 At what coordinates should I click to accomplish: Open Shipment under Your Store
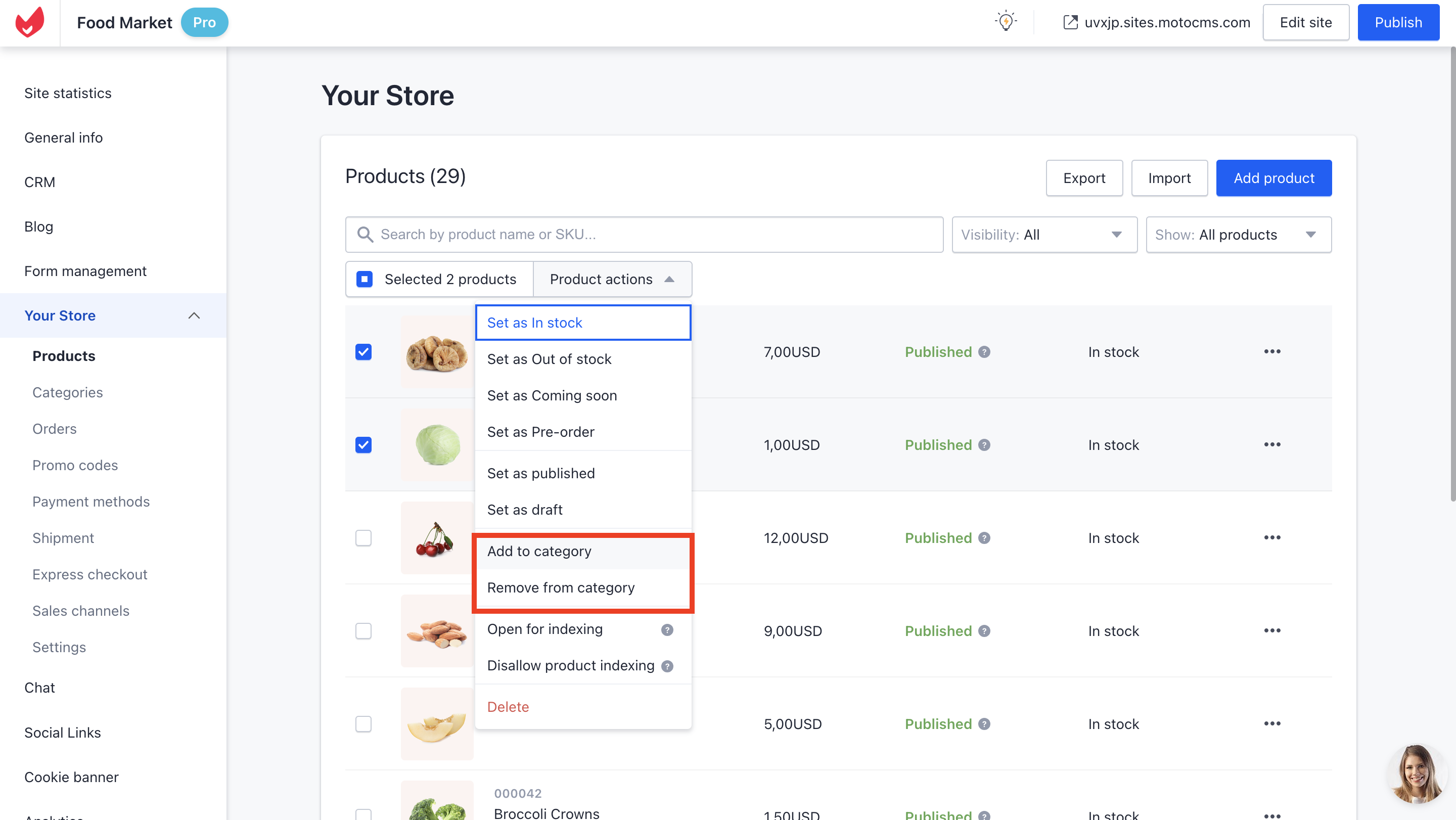[x=63, y=538]
